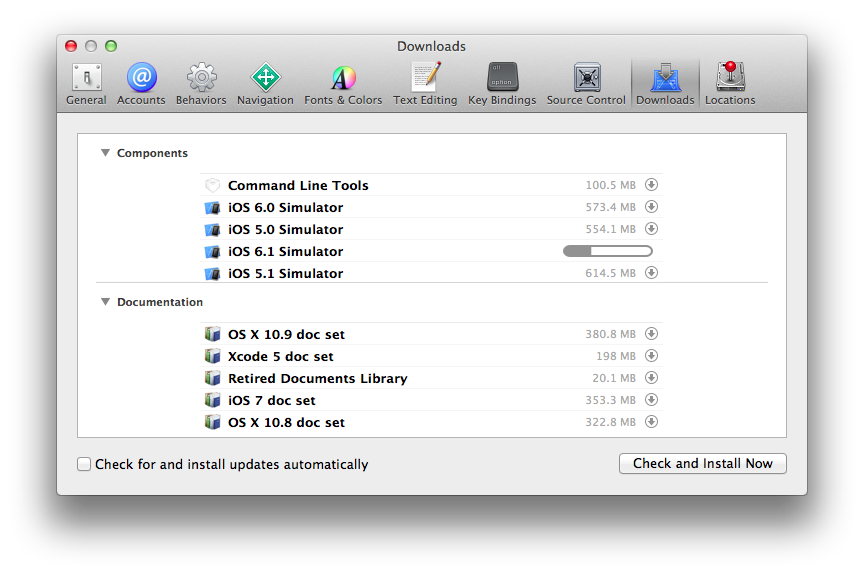Screen dimensions: 864x574
Task: Open the Key Bindings preferences
Action: pyautogui.click(x=502, y=84)
